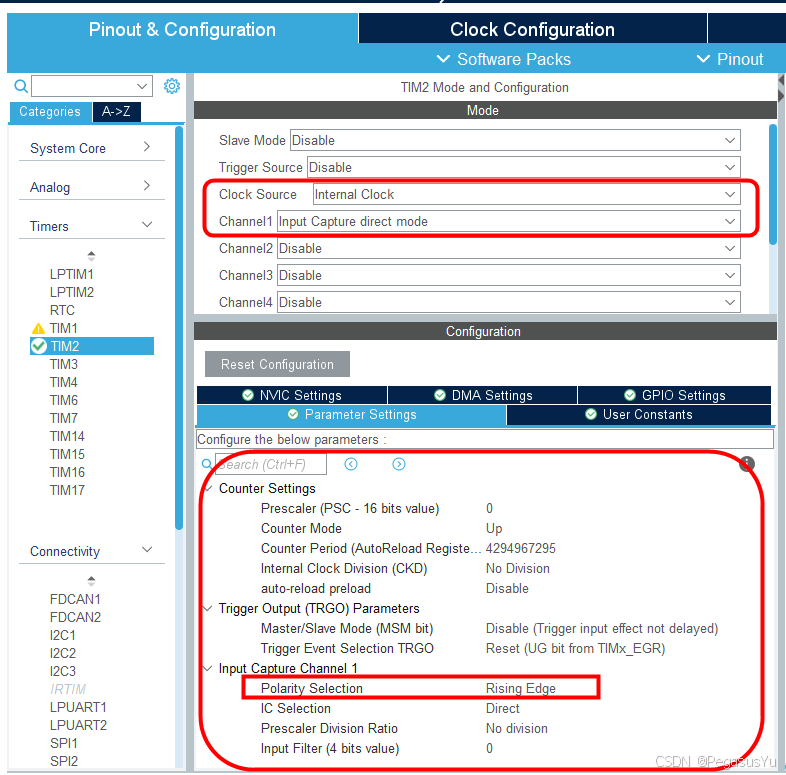Go to next search result arrow

point(399,464)
